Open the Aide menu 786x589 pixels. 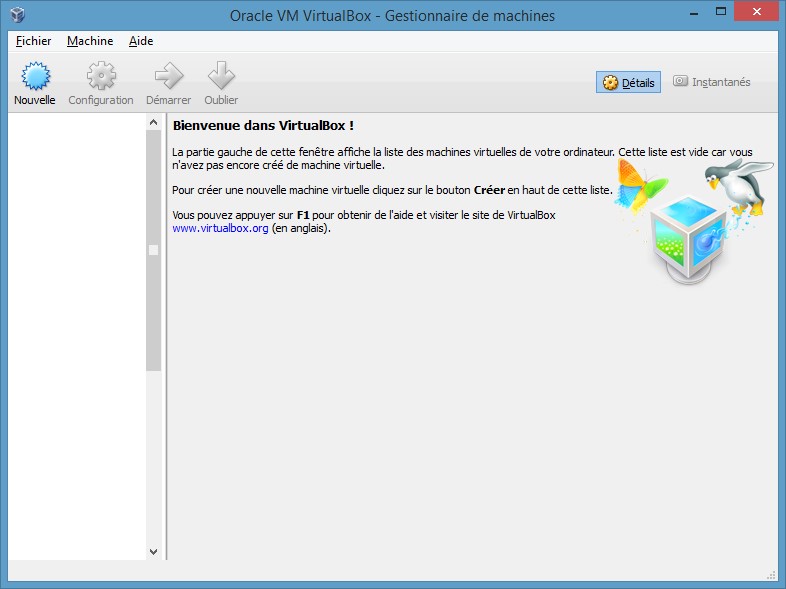point(141,41)
